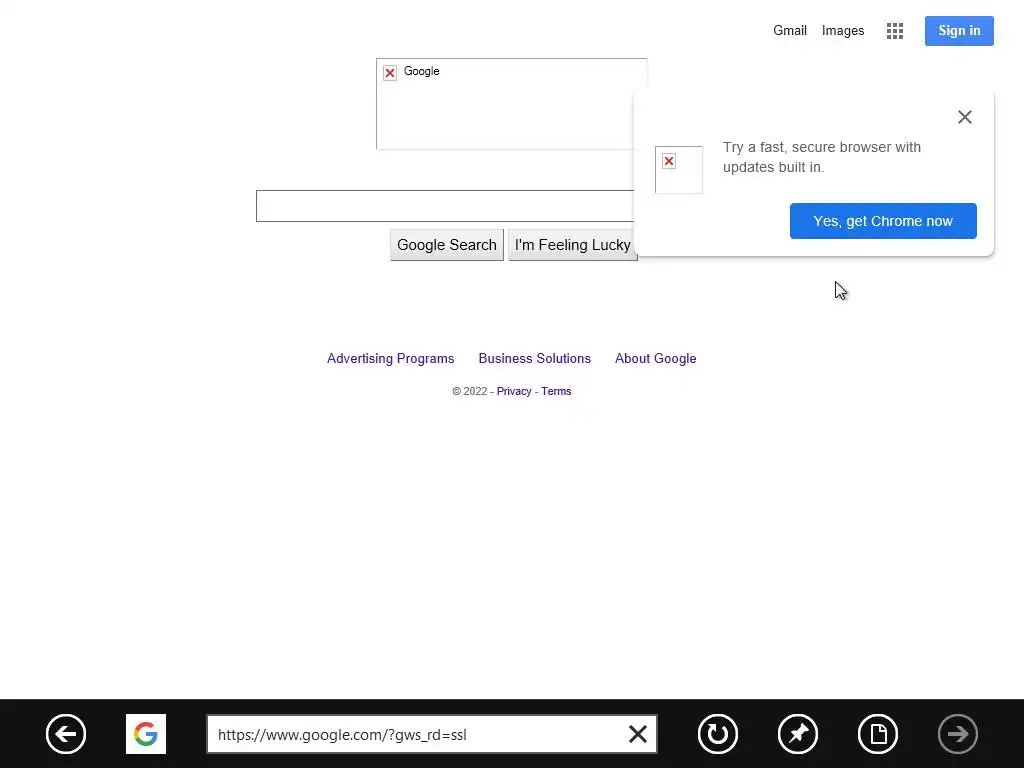Reload the page with the refresh icon

[x=718, y=734]
